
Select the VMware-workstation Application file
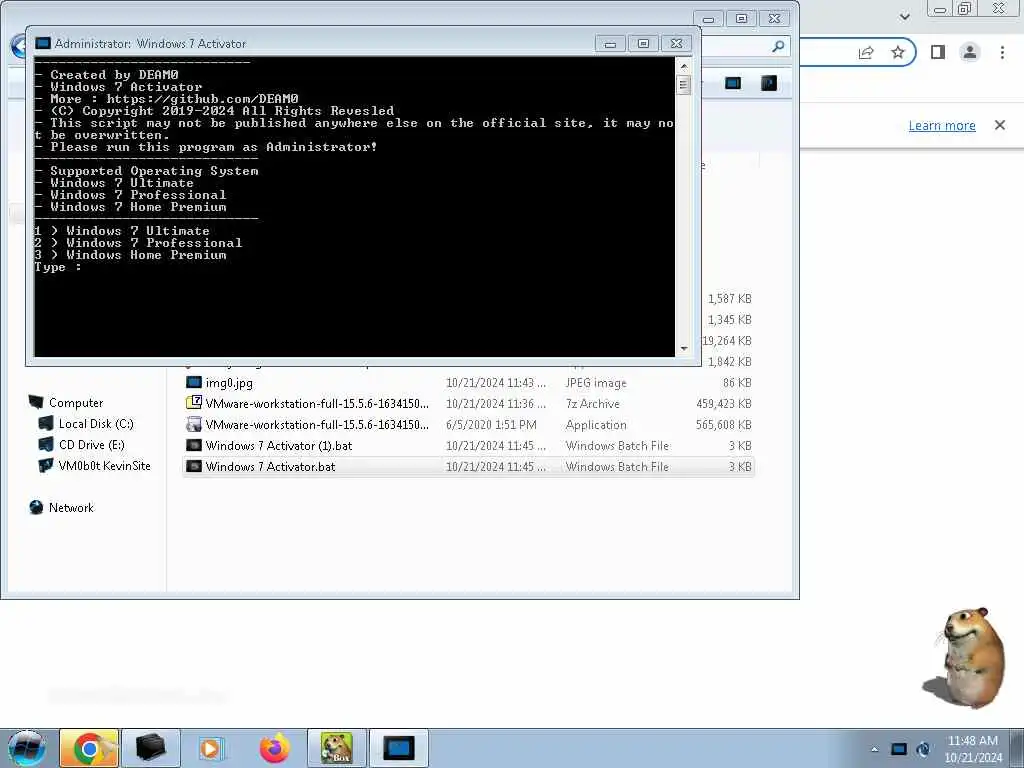click(x=469, y=424)
